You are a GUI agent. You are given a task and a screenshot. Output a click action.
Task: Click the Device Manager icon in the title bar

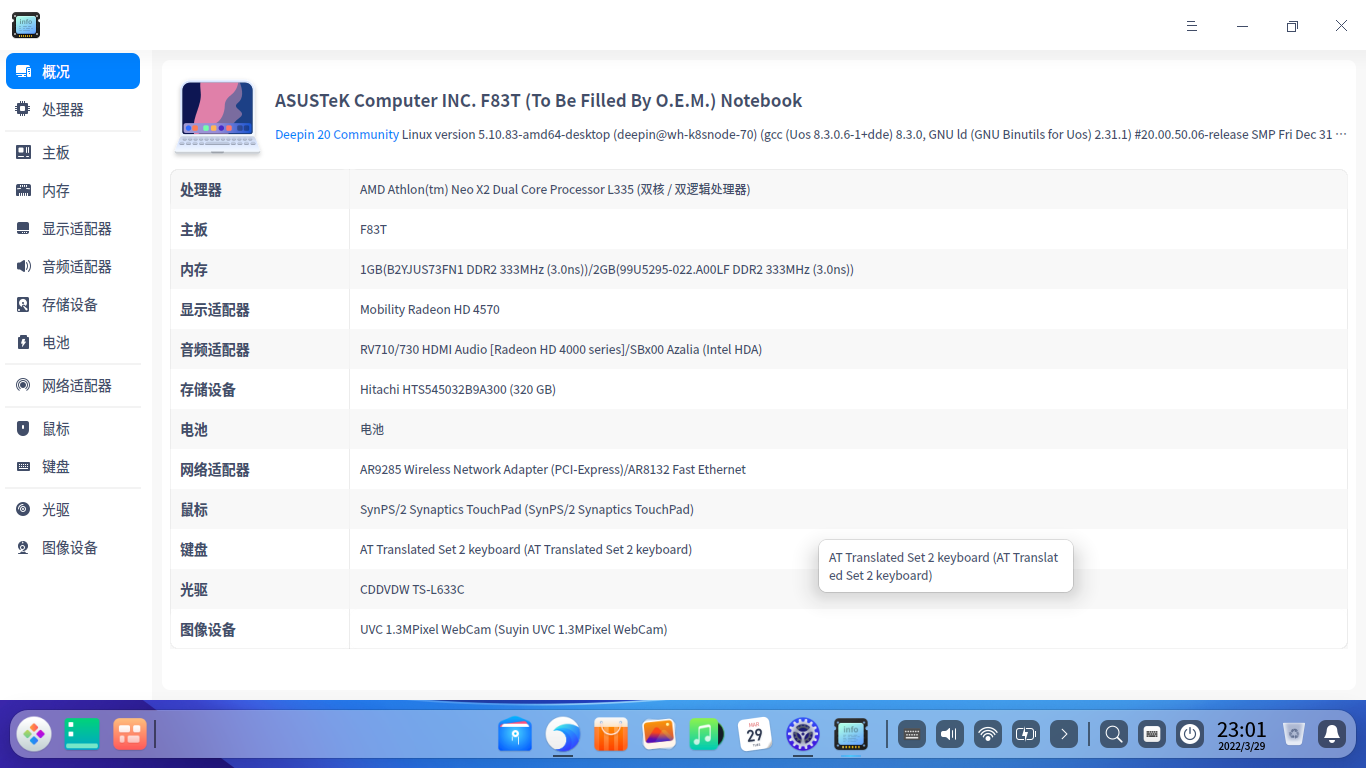26,25
